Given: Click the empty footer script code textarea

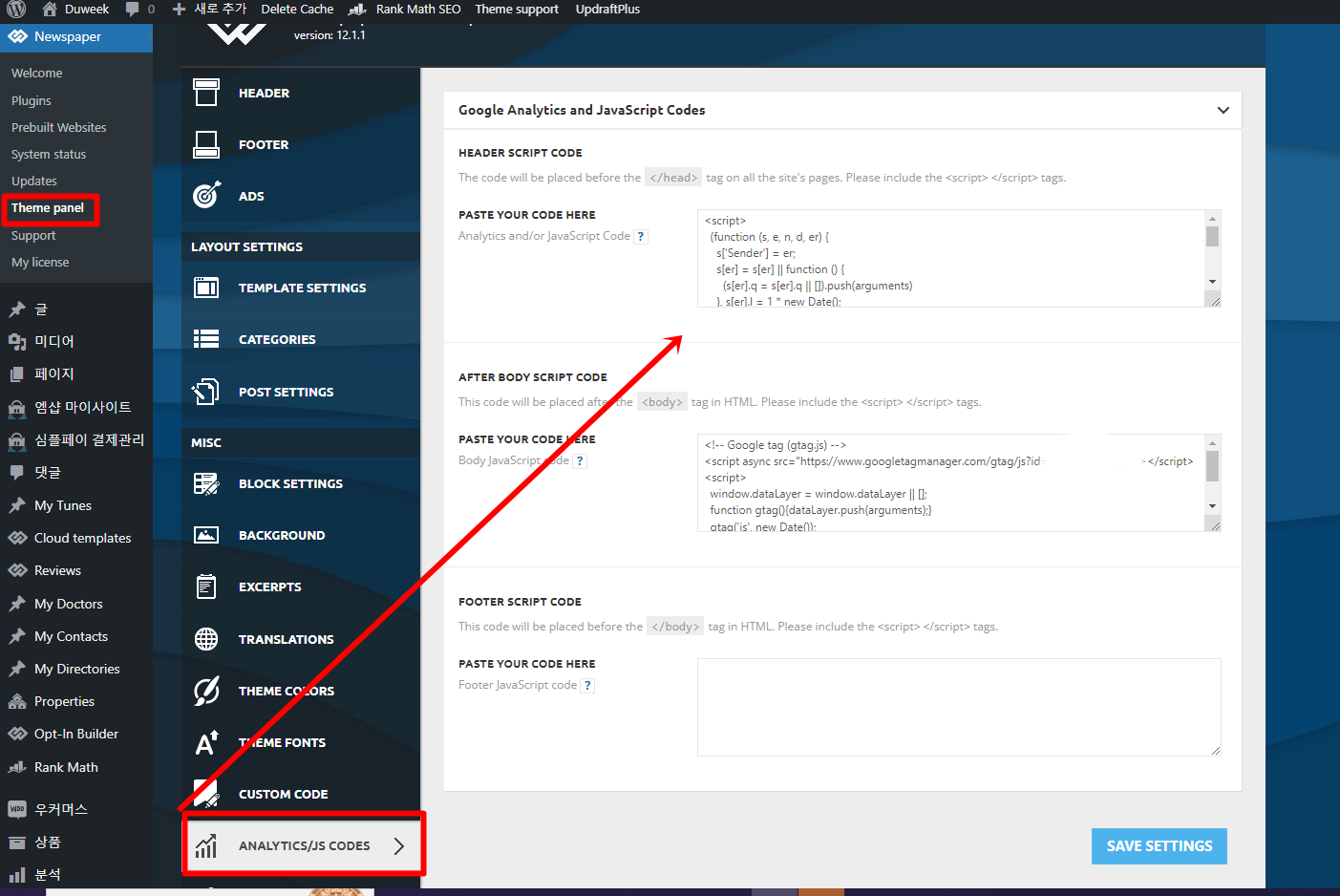Looking at the screenshot, I should click(959, 707).
